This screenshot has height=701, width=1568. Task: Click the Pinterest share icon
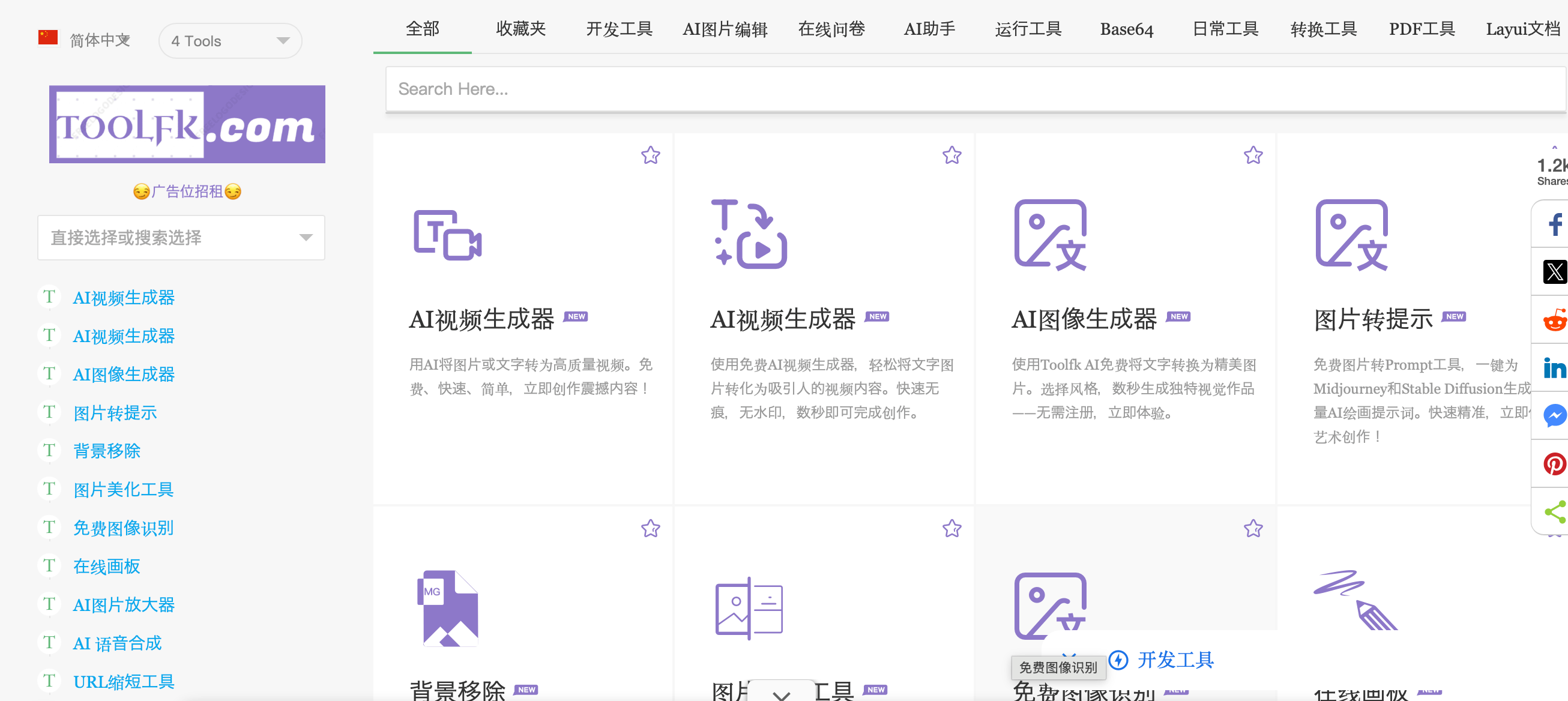tap(1554, 464)
